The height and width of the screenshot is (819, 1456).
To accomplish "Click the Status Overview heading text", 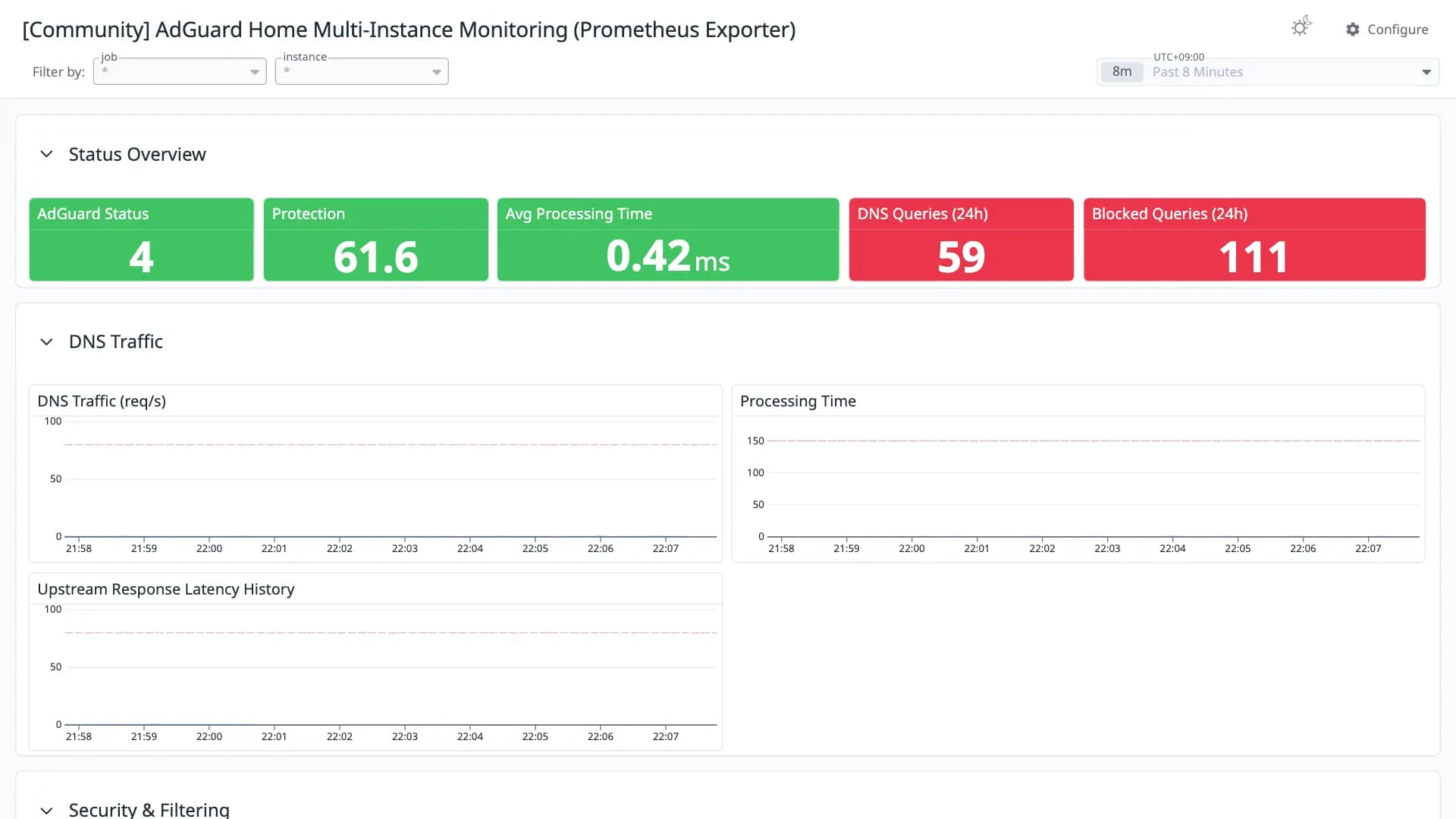I will coord(137,154).
